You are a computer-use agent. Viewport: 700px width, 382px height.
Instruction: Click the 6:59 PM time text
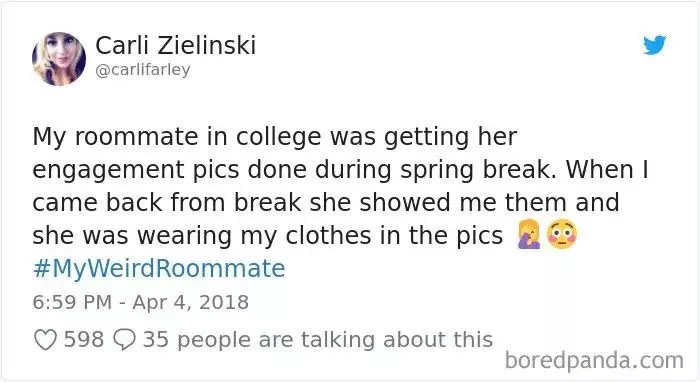tap(72, 302)
